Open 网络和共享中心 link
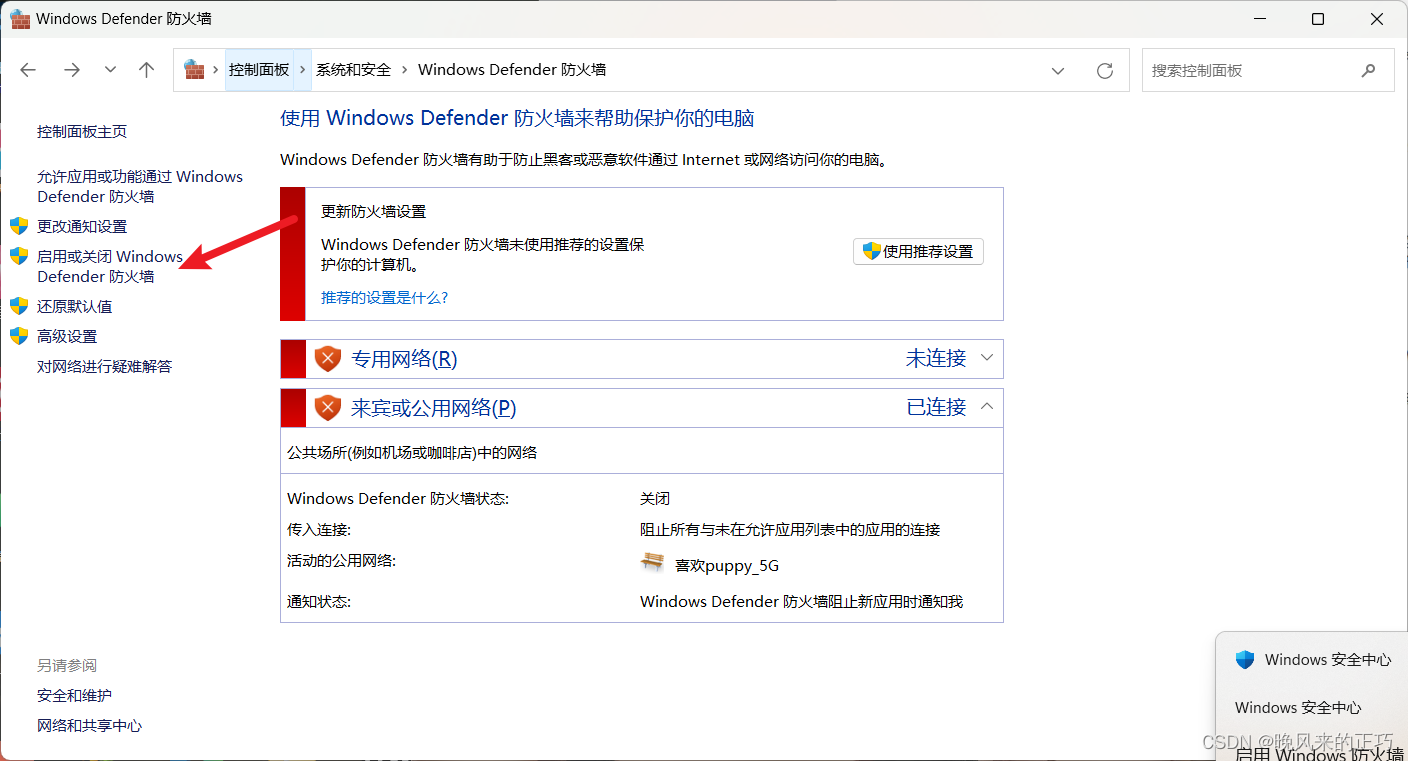Viewport: 1408px width, 761px height. 90,726
